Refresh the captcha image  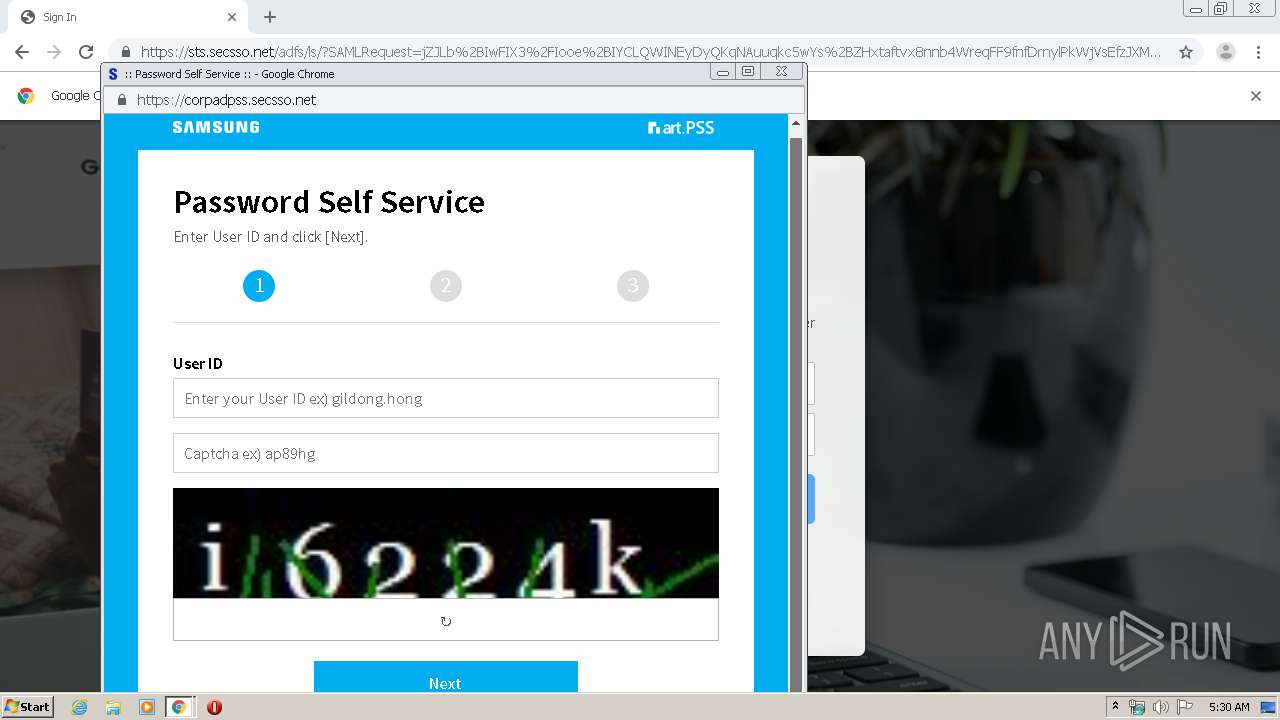[446, 621]
